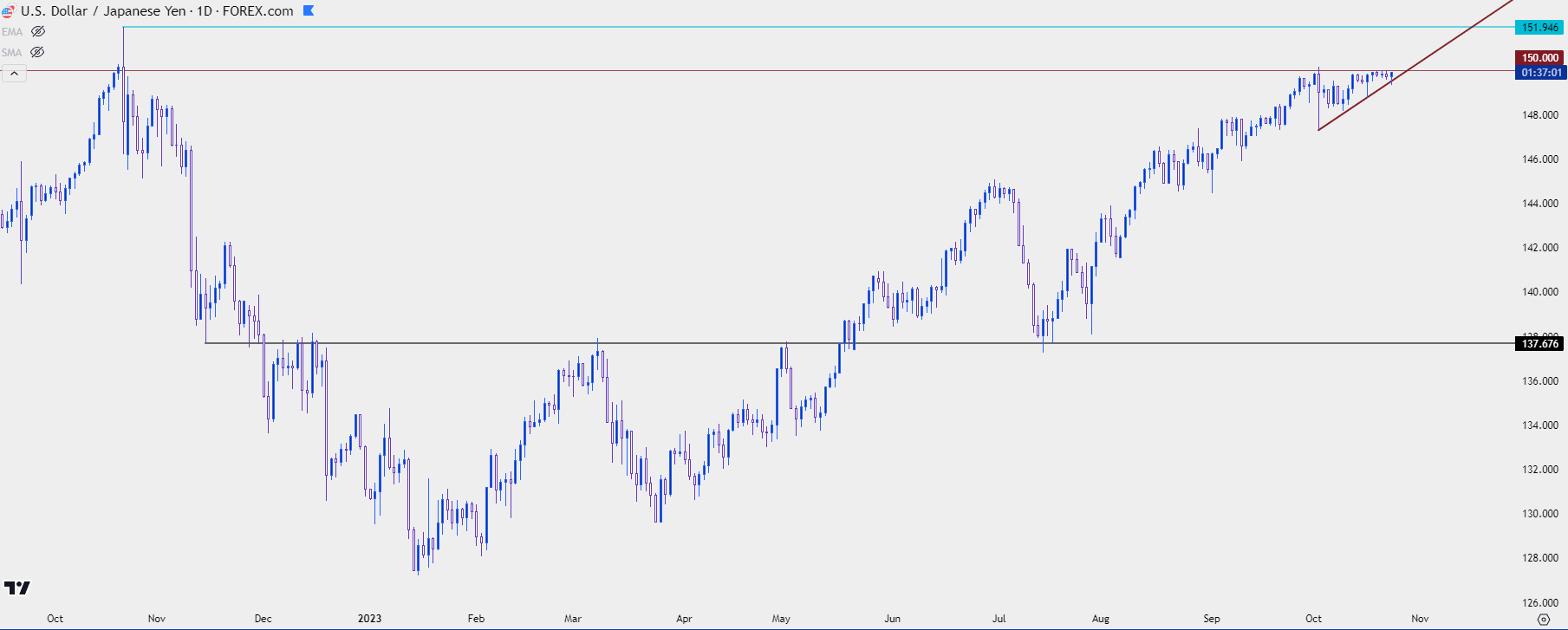The image size is (1568, 630).
Task: Click the TradingView logo
Action: (16, 588)
